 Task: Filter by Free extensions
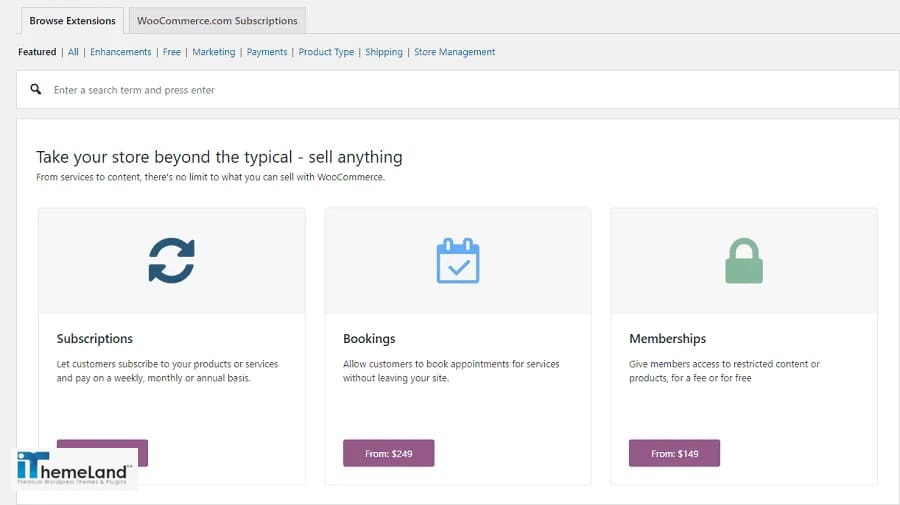click(172, 52)
